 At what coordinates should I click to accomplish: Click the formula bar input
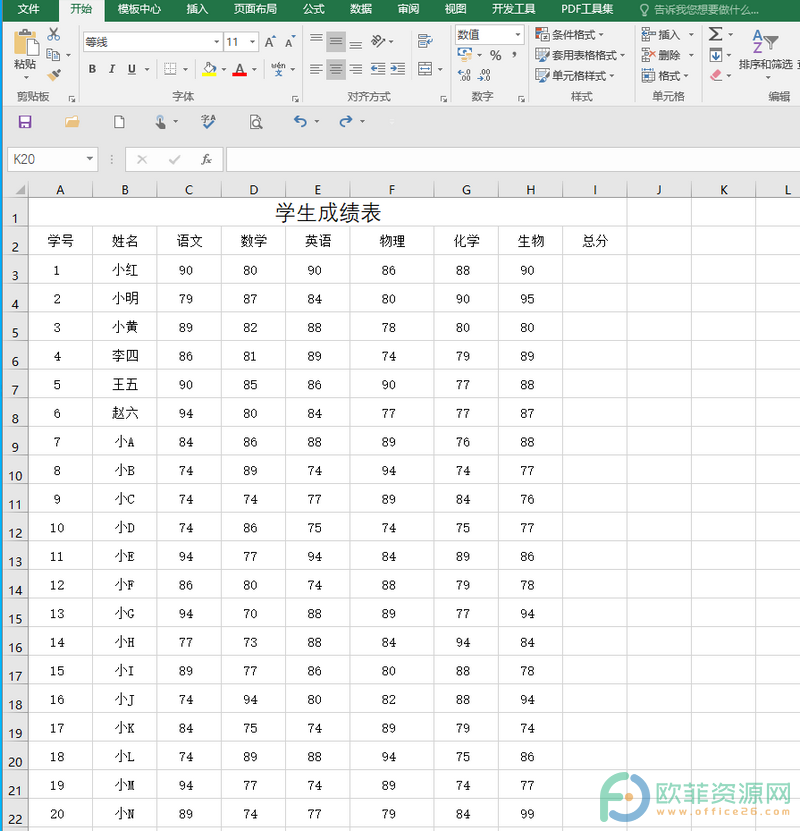(513, 160)
